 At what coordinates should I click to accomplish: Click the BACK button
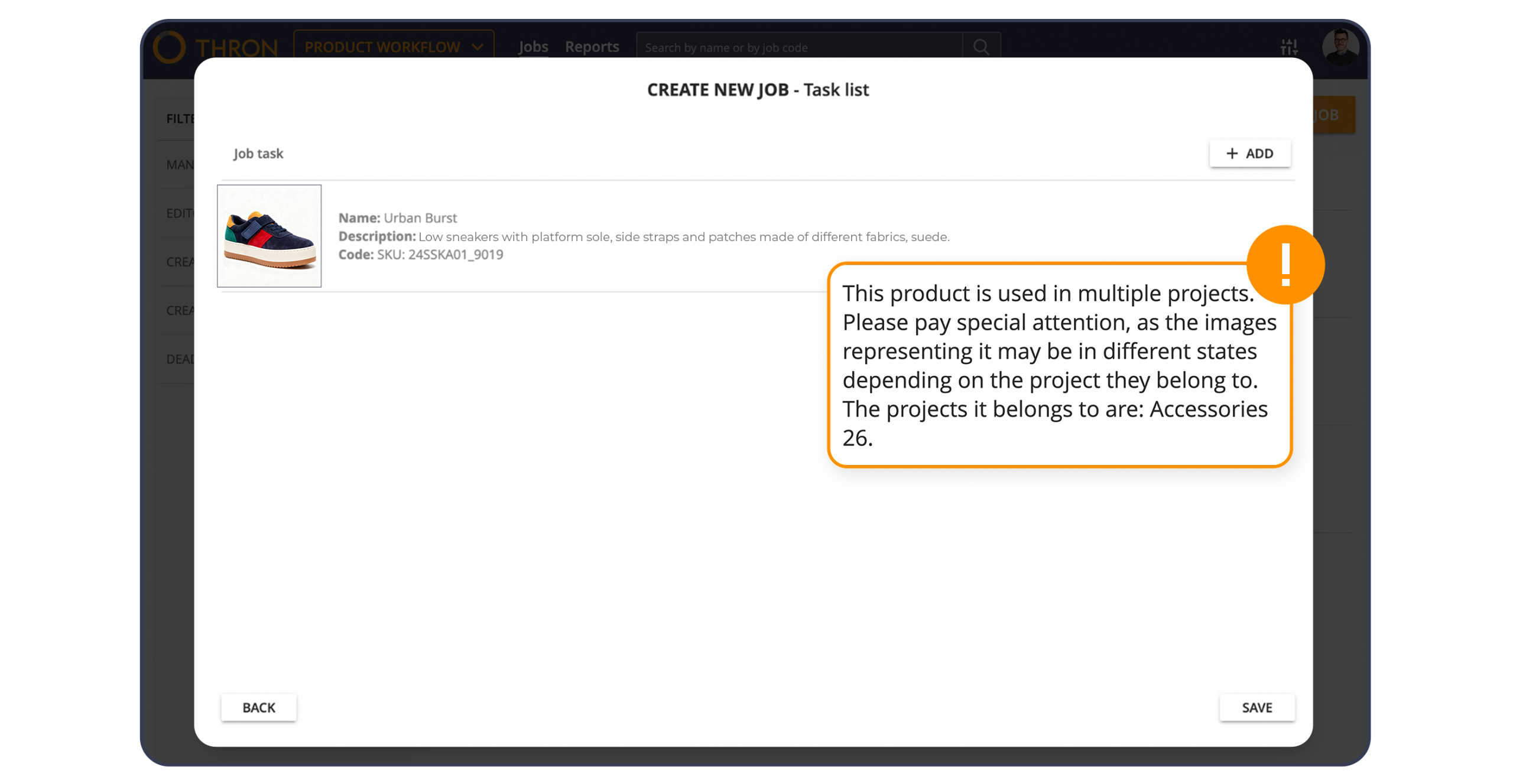(x=258, y=707)
